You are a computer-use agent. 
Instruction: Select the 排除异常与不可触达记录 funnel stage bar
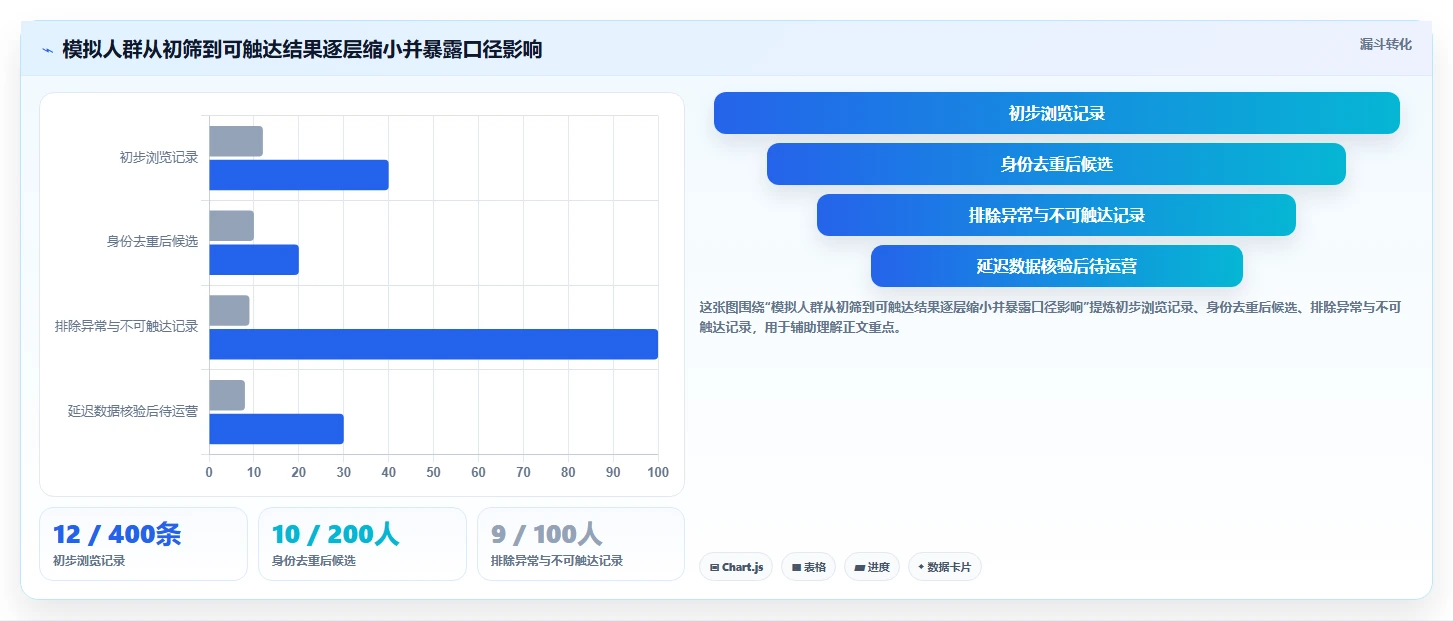pyautogui.click(x=1056, y=215)
